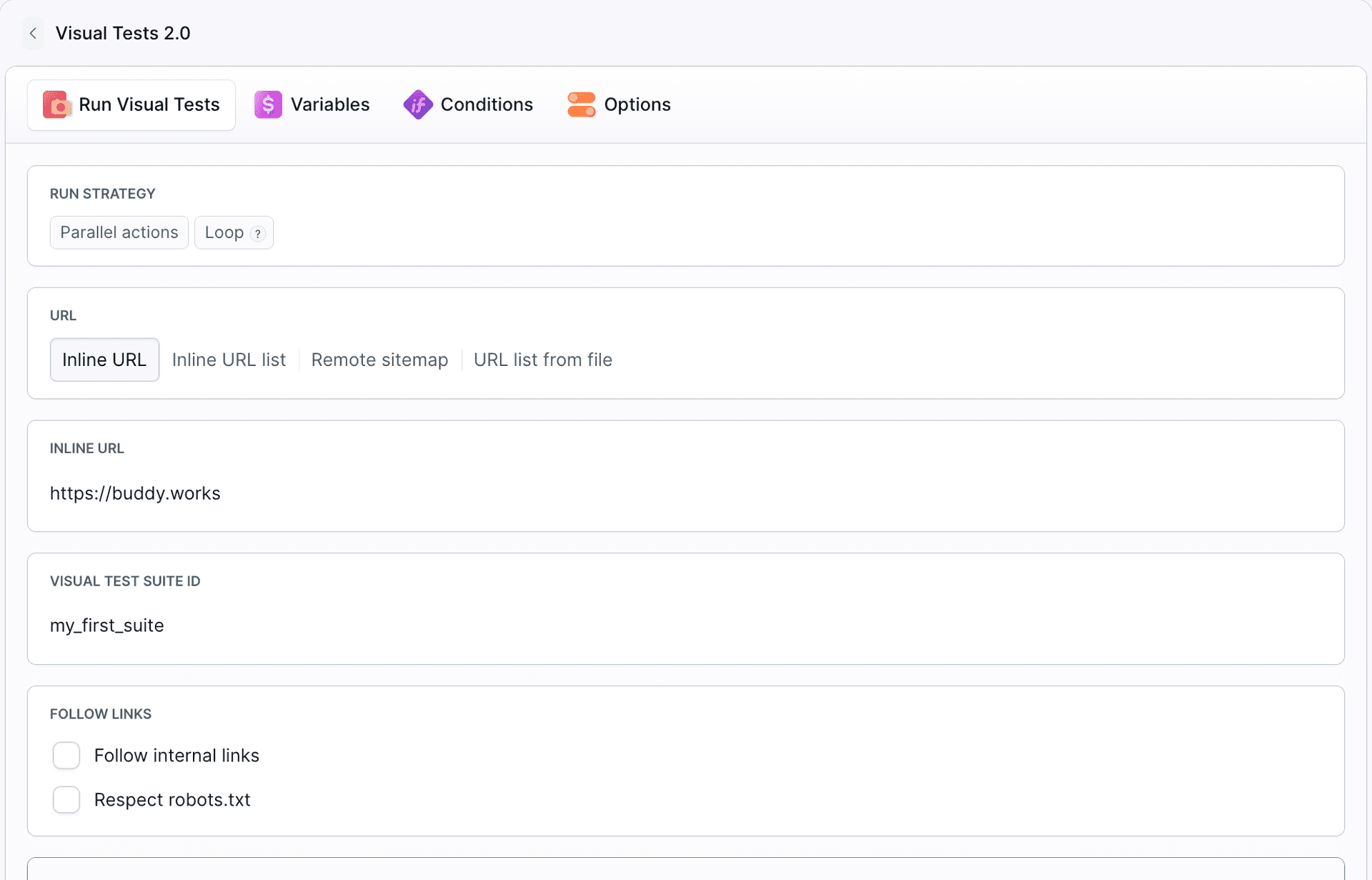Open the Variables tab
1372x880 pixels.
(x=312, y=104)
